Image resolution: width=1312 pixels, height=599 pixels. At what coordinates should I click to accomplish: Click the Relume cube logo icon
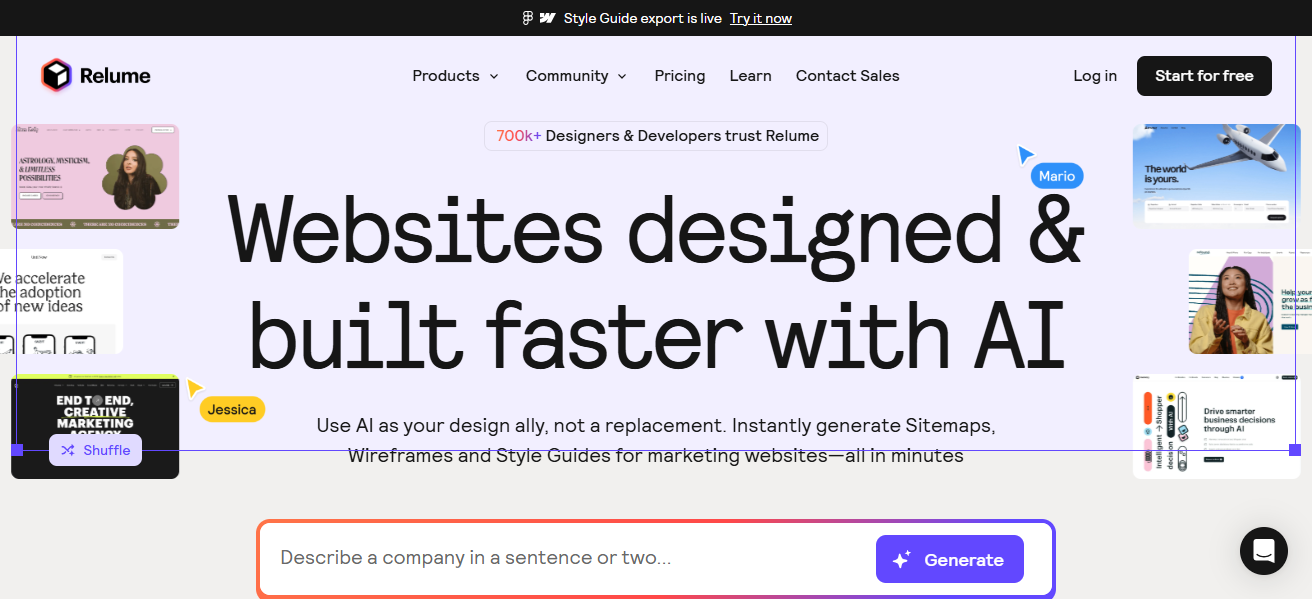point(57,76)
